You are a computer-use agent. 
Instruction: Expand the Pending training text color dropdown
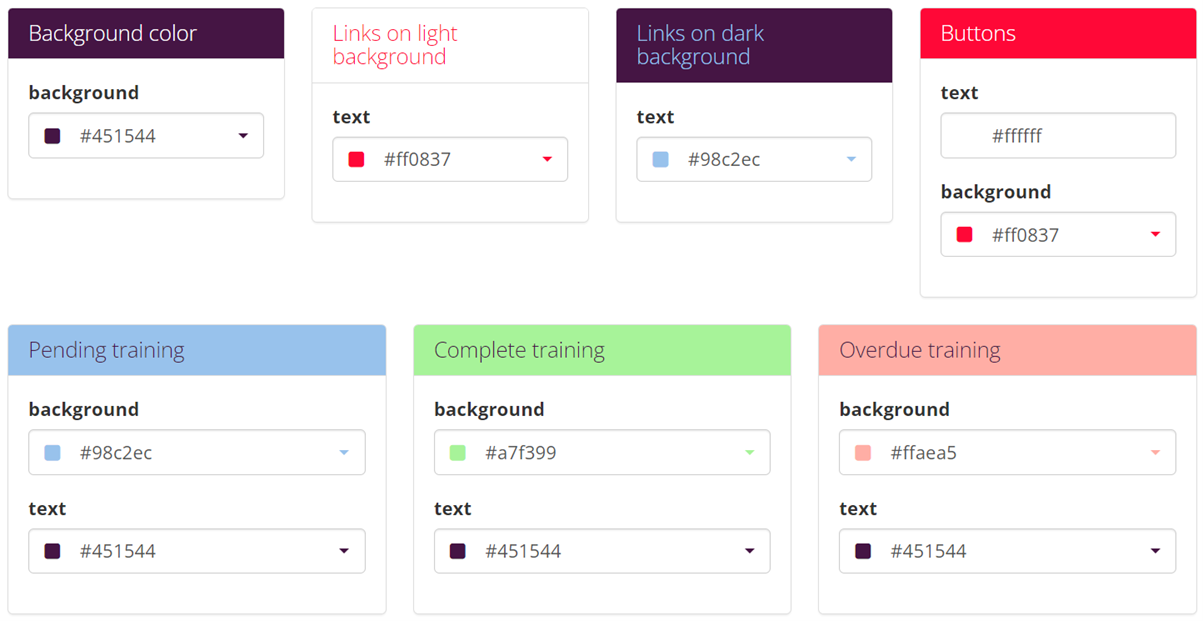(x=344, y=551)
